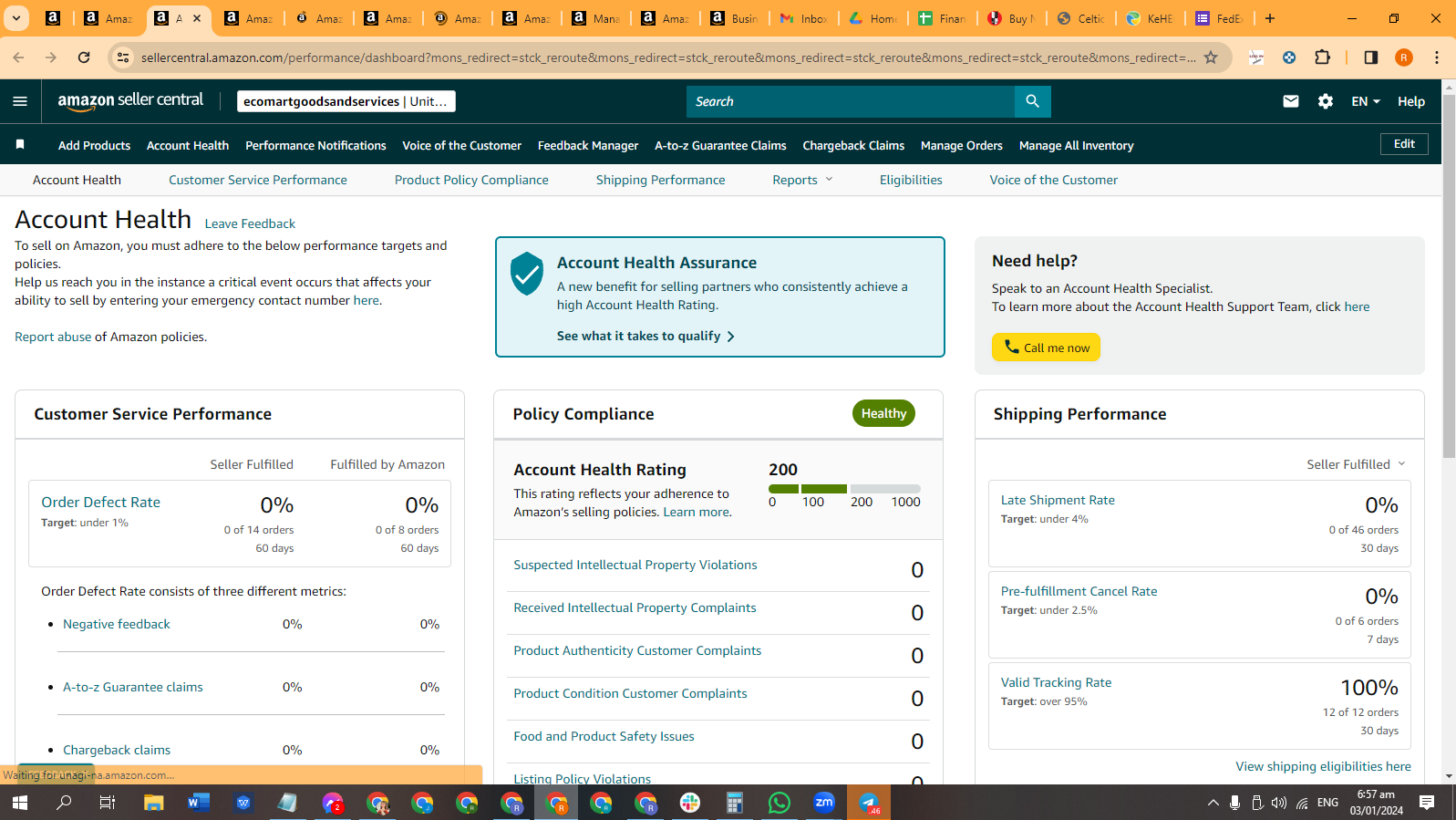Click the bookmark flag icon before Add Products
Viewport: 1456px width, 820px height.
tap(20, 145)
